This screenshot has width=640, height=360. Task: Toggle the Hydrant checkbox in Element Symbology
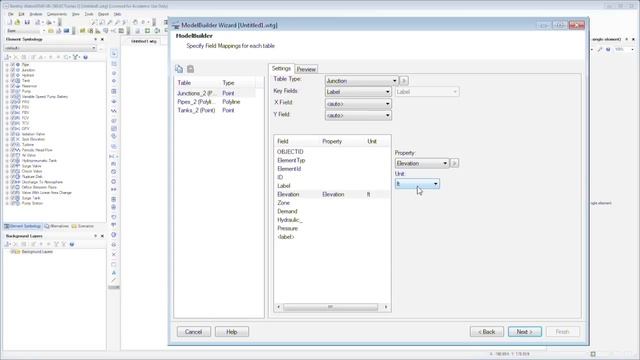[12, 75]
